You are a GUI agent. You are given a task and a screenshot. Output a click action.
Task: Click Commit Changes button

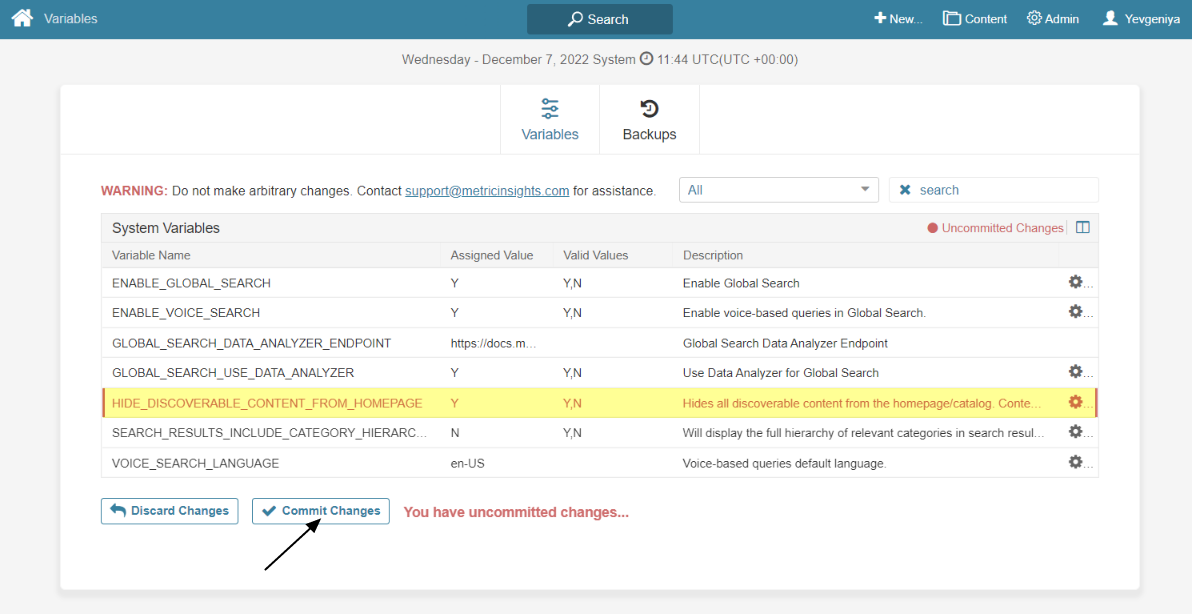[x=321, y=511]
